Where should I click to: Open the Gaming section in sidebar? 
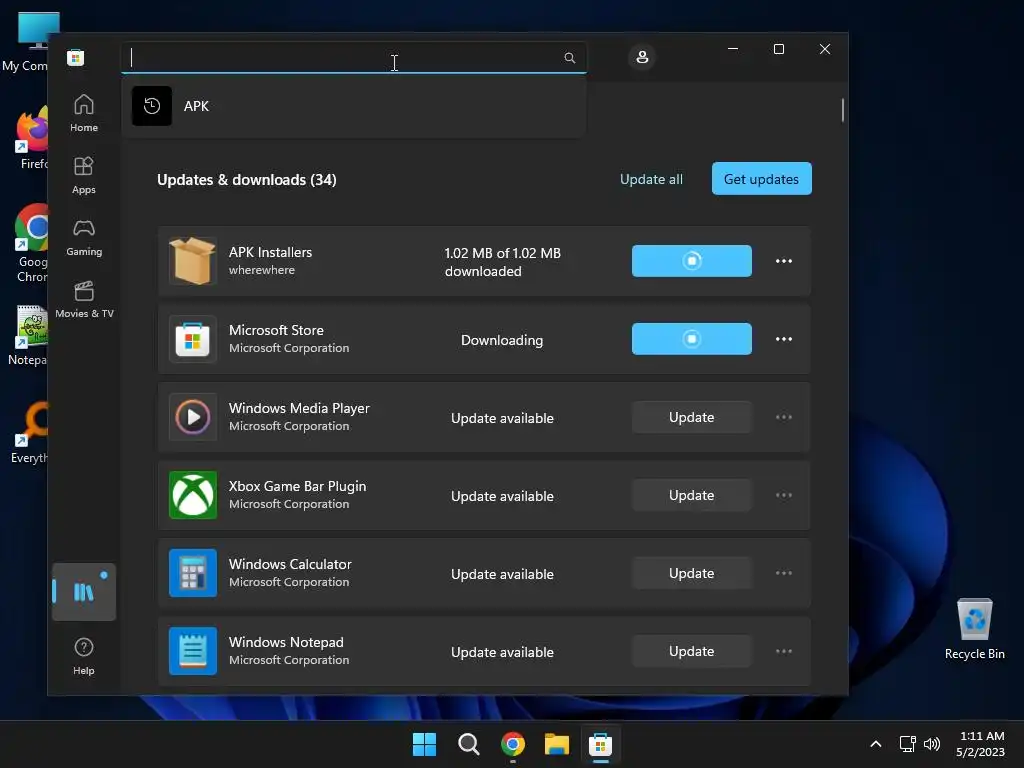click(84, 237)
